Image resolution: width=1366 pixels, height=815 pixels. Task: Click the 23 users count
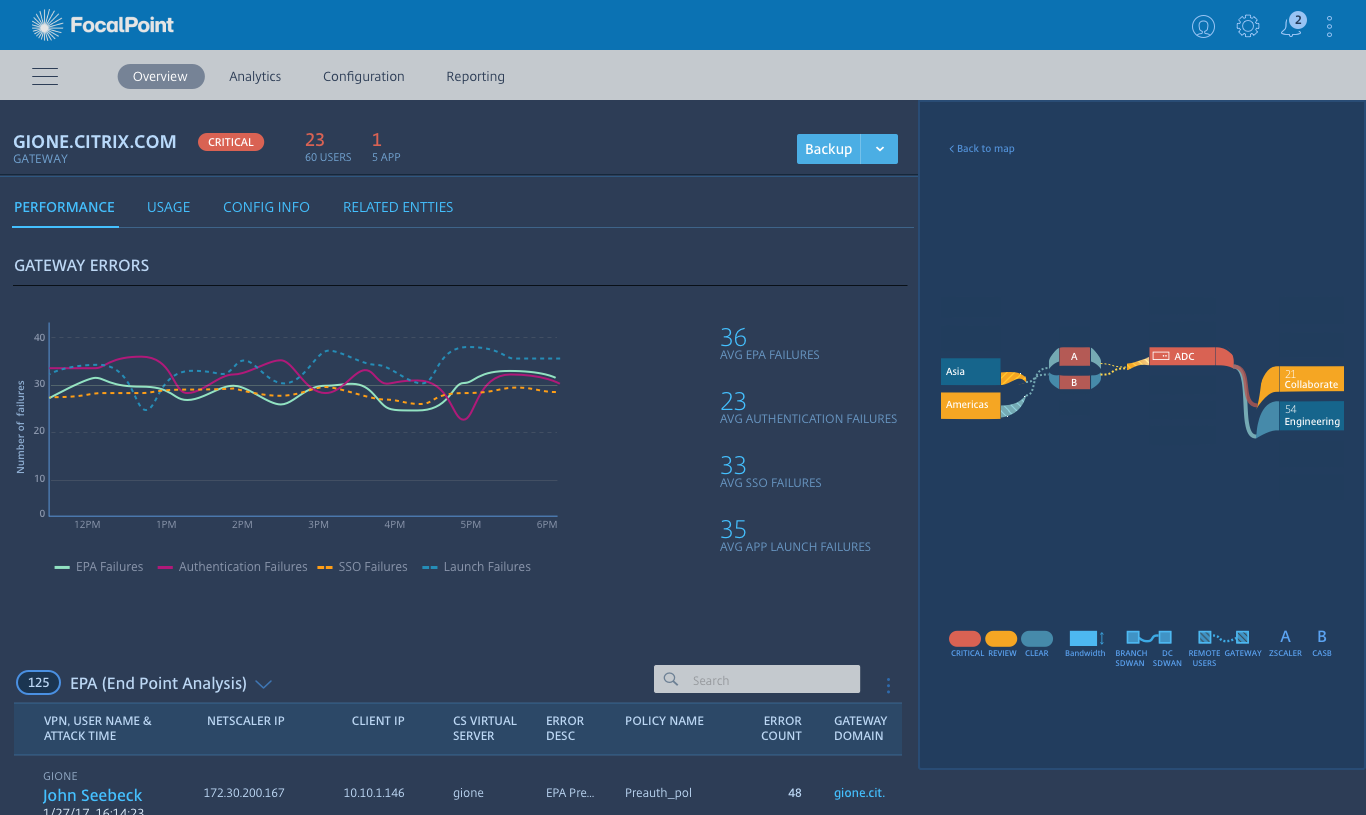(x=315, y=140)
